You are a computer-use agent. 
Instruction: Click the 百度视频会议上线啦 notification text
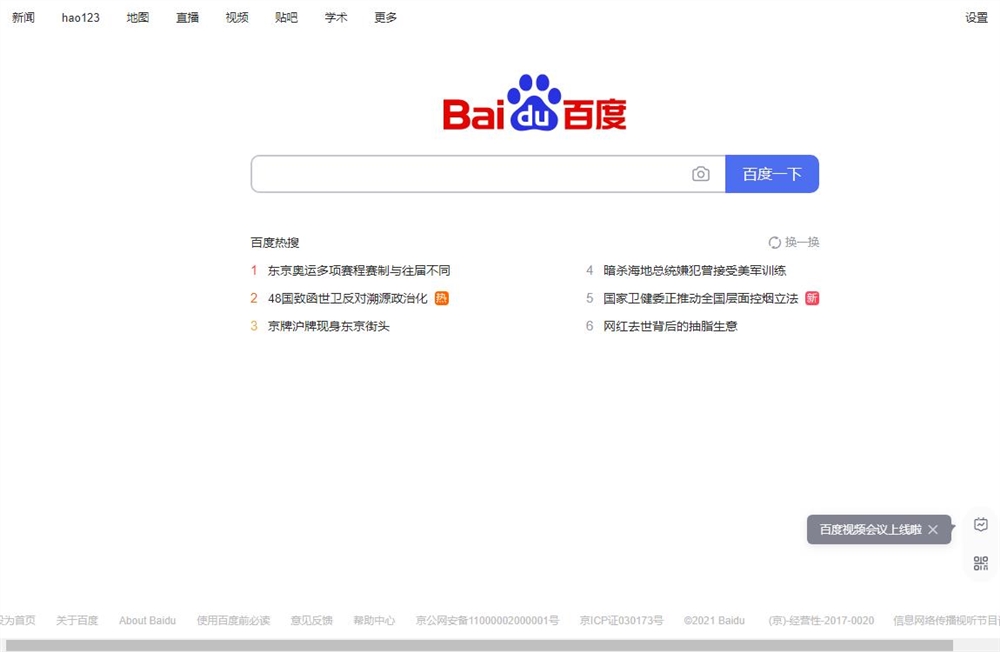point(871,530)
